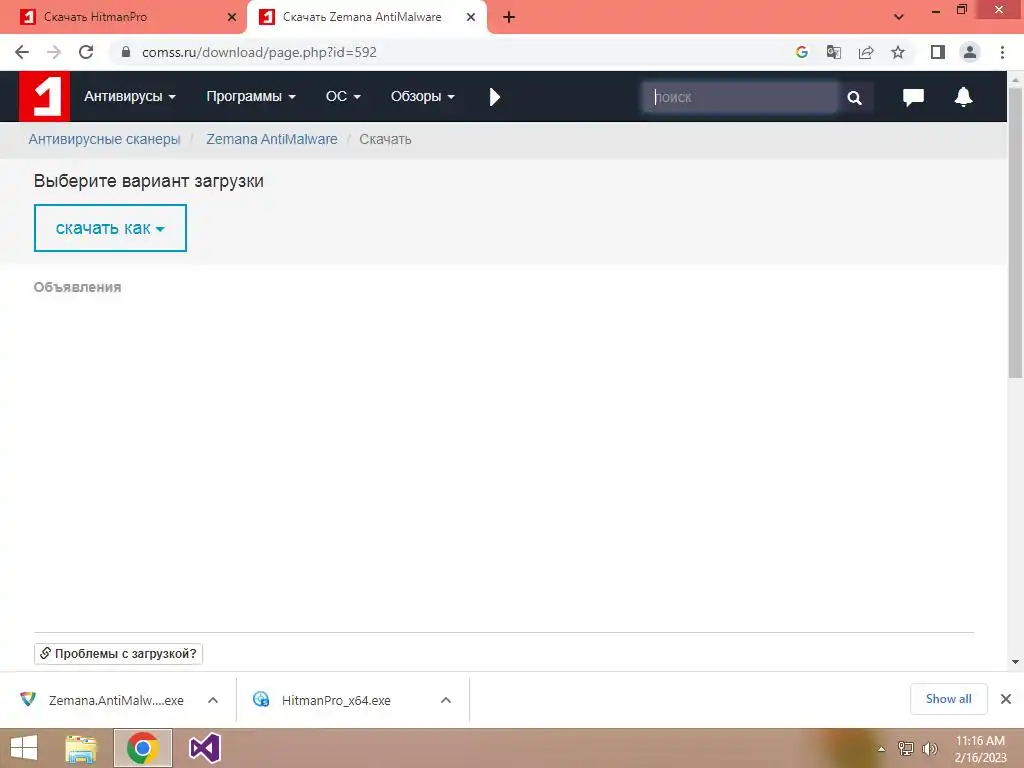The width and height of the screenshot is (1024, 768).
Task: Open the Windows Start button
Action: (24, 748)
